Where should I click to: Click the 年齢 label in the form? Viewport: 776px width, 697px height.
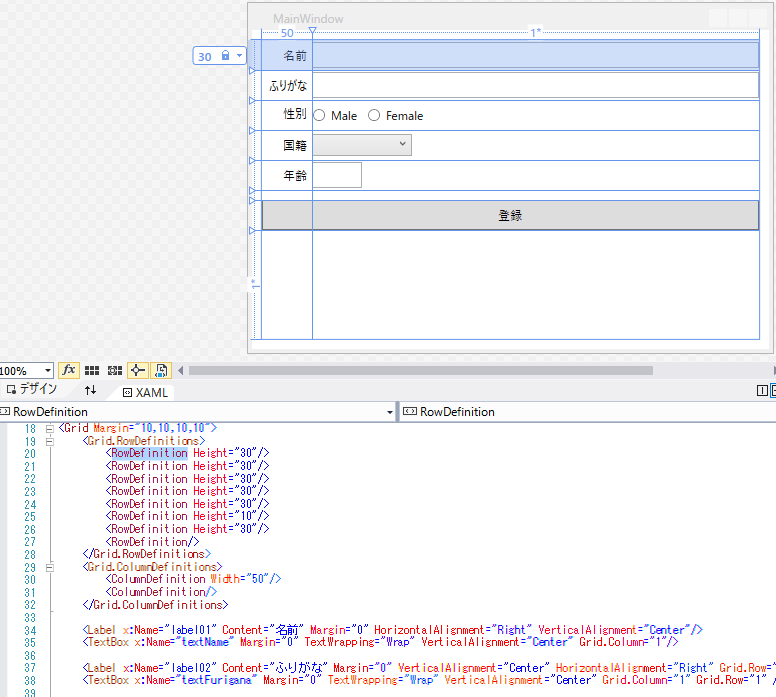coord(295,175)
